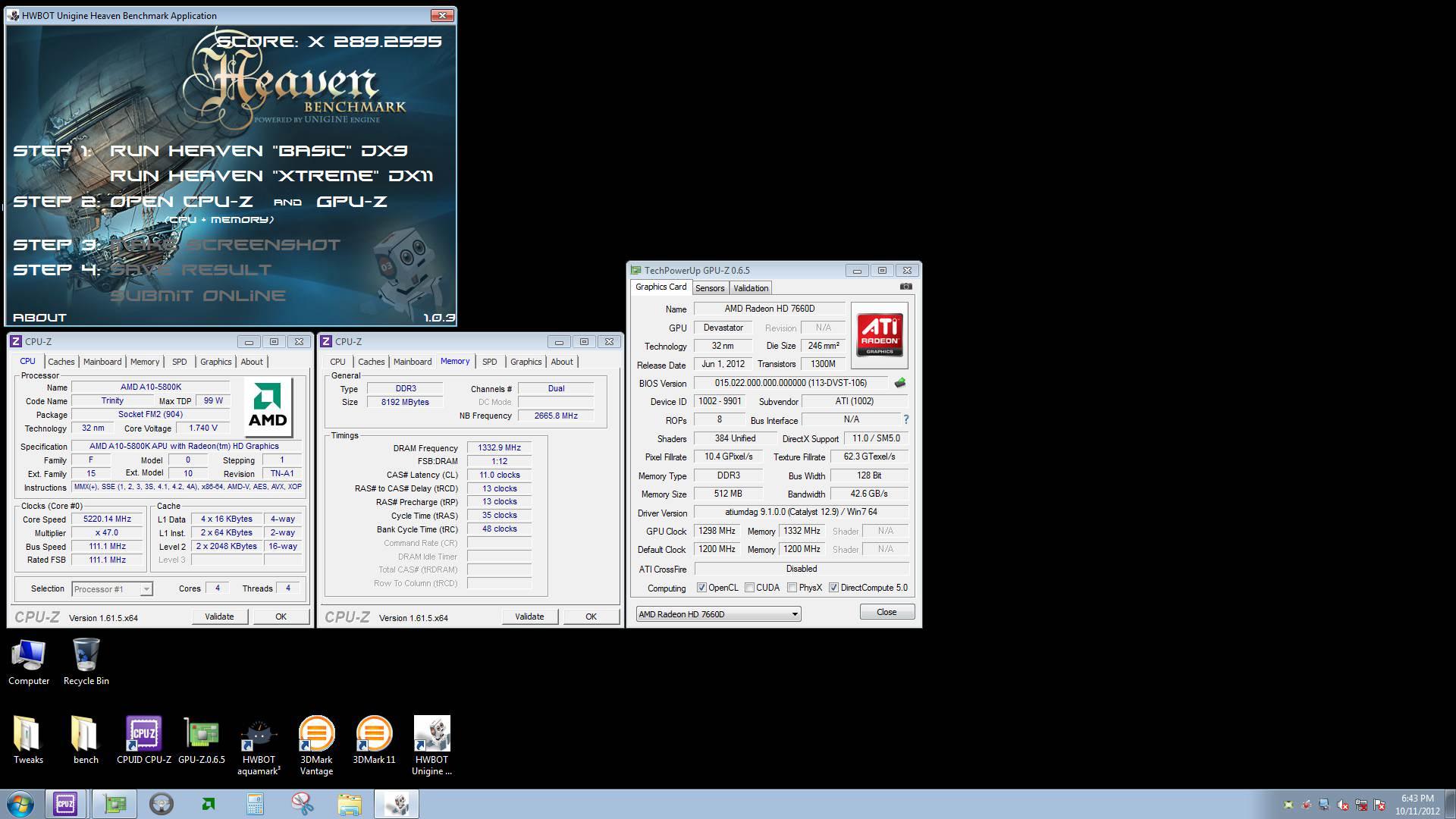This screenshot has width=1456, height=819.
Task: Click the AMD green arrow taskbar icon
Action: 209,804
